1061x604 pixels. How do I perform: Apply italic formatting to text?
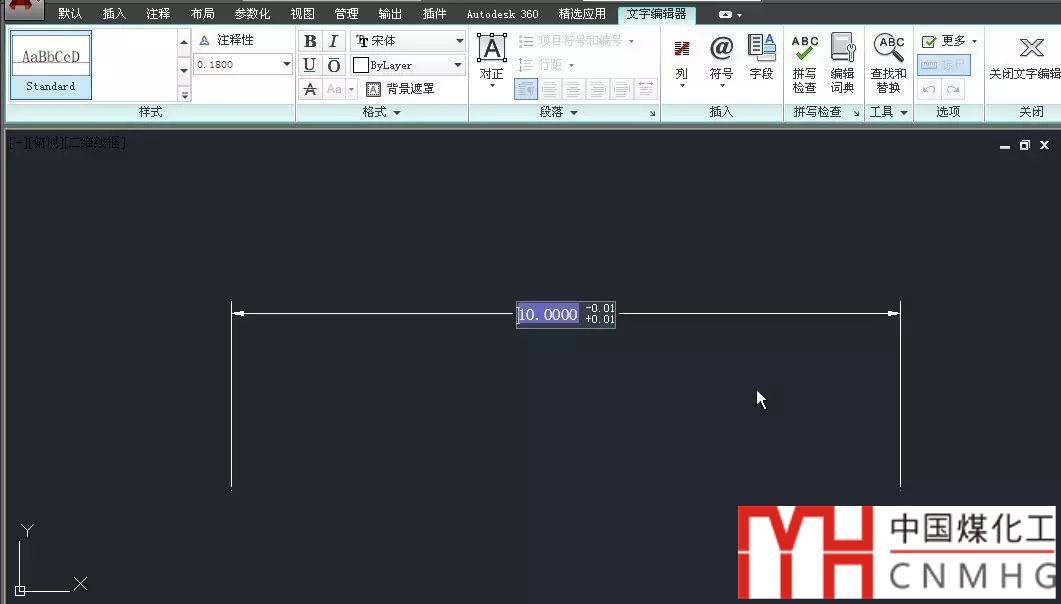pyautogui.click(x=334, y=41)
